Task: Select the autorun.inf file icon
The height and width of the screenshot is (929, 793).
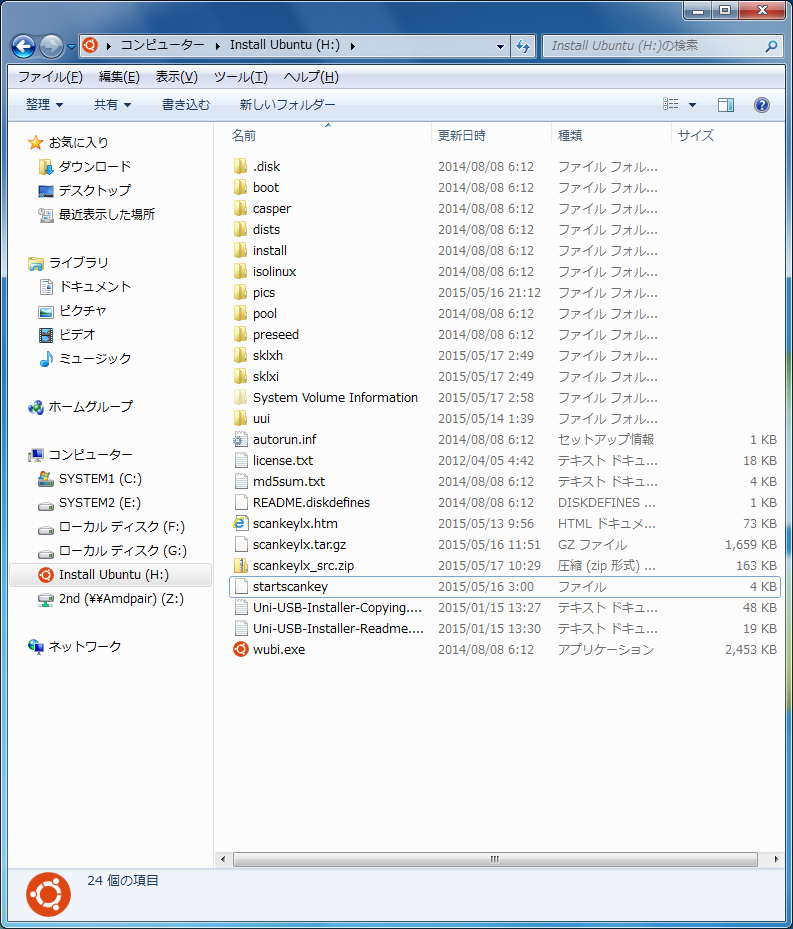Action: pos(240,440)
